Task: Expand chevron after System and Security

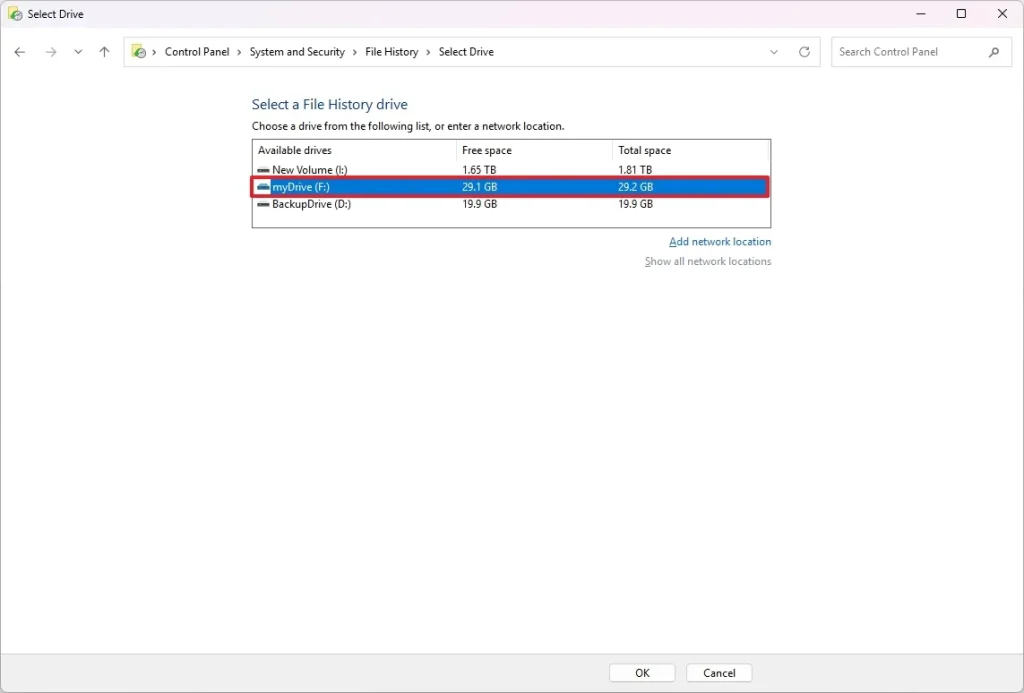Action: [354, 52]
